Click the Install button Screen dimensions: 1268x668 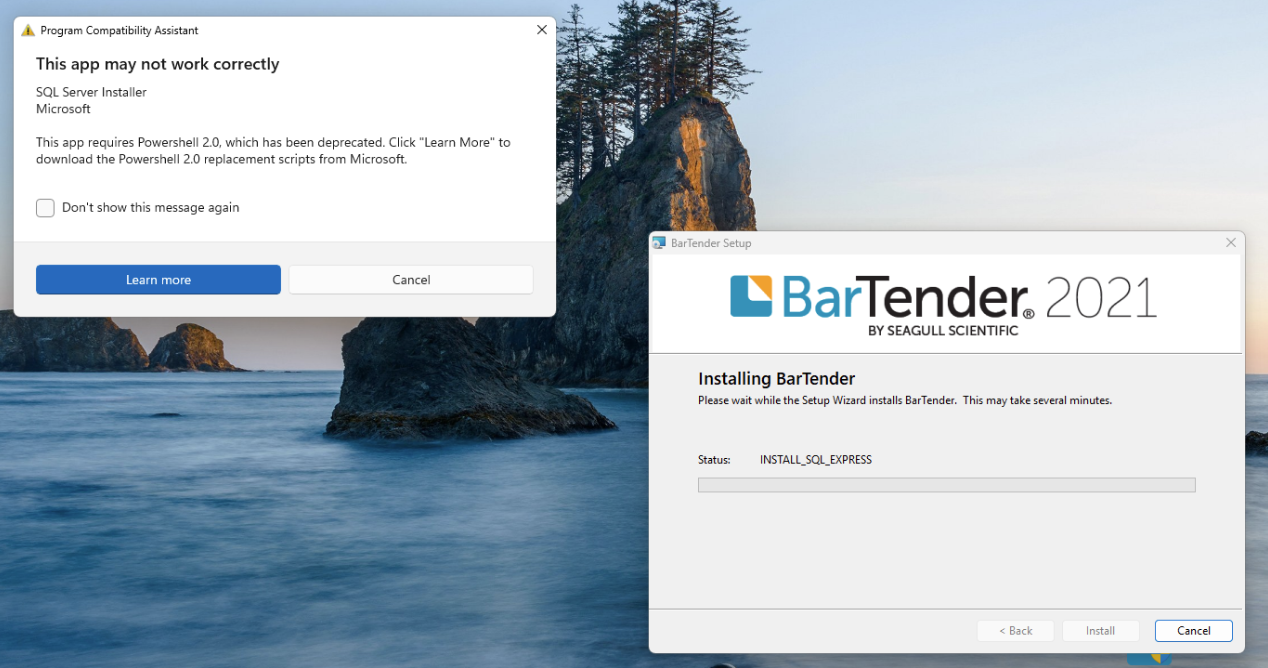coord(1100,630)
